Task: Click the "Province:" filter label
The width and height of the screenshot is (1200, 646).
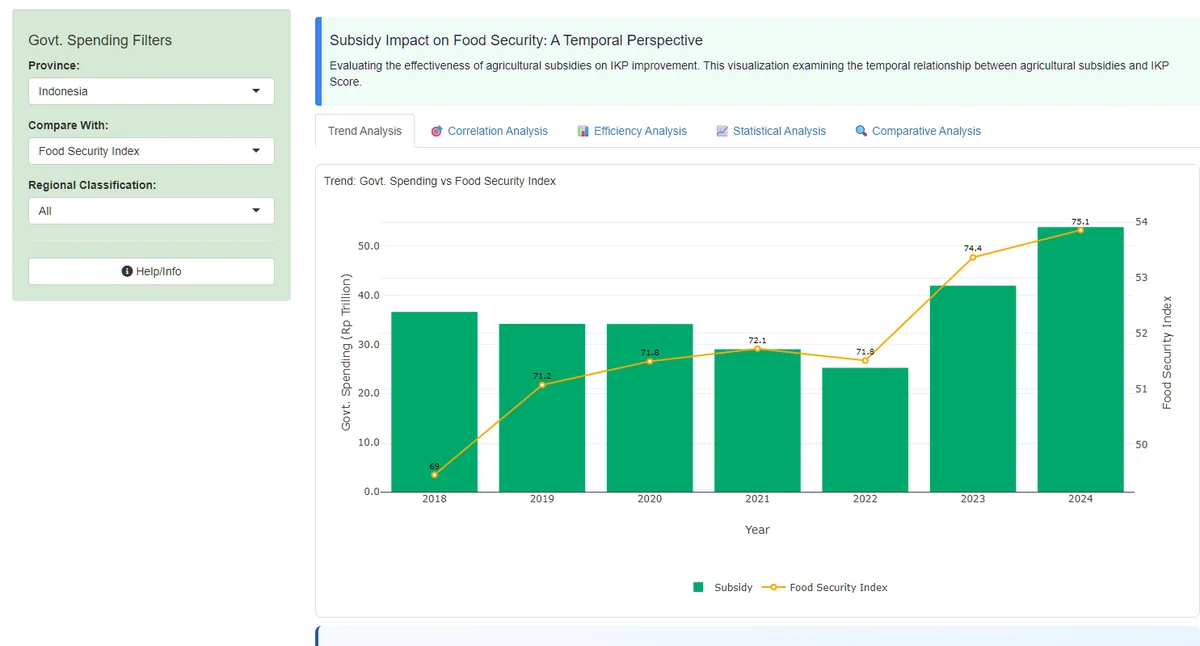Action: [54, 66]
